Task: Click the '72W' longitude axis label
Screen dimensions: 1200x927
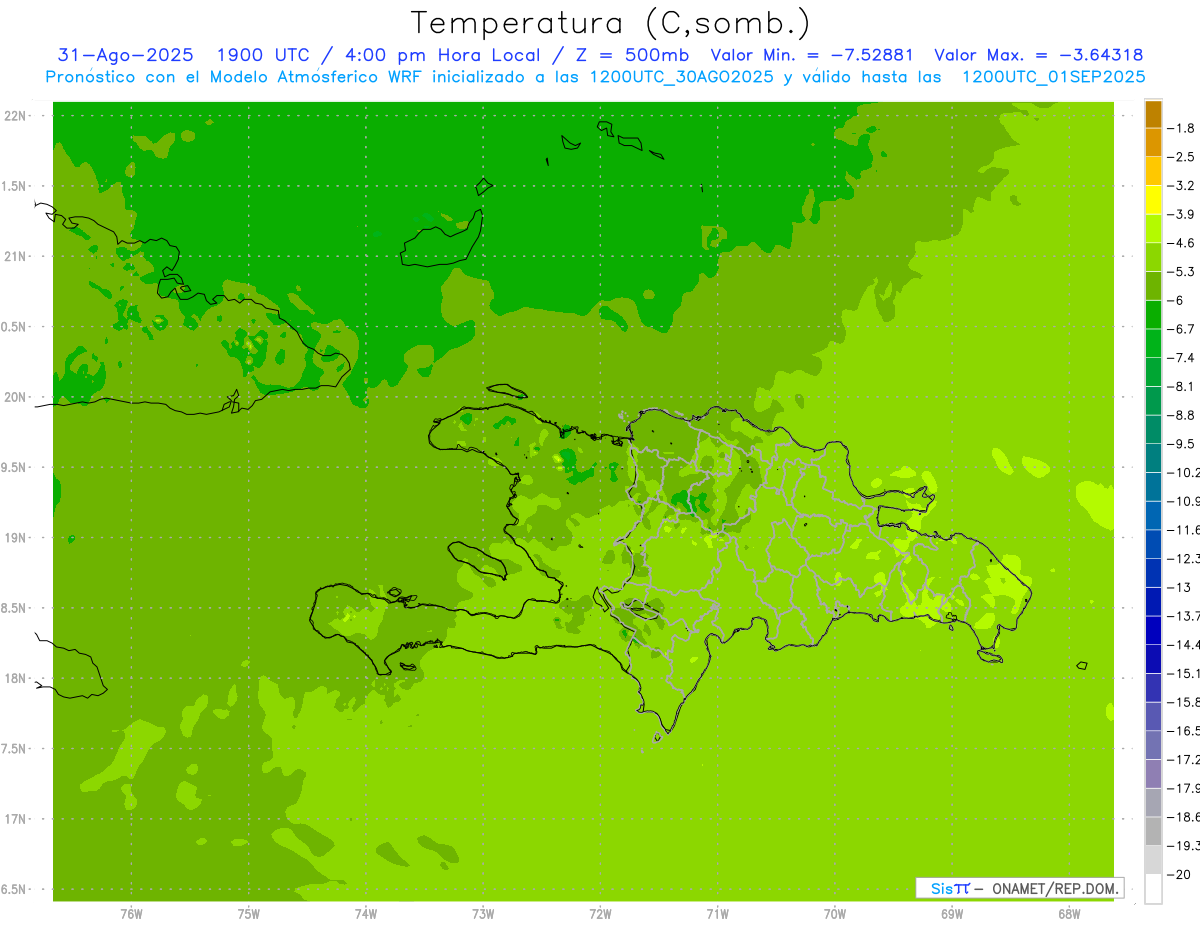Action: [601, 913]
